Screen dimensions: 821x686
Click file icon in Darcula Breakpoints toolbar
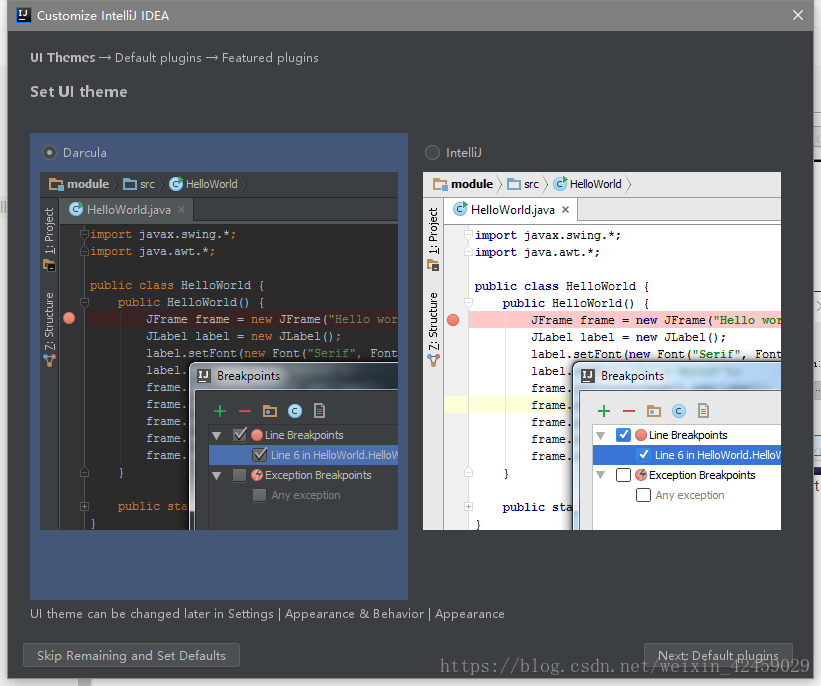[x=319, y=411]
